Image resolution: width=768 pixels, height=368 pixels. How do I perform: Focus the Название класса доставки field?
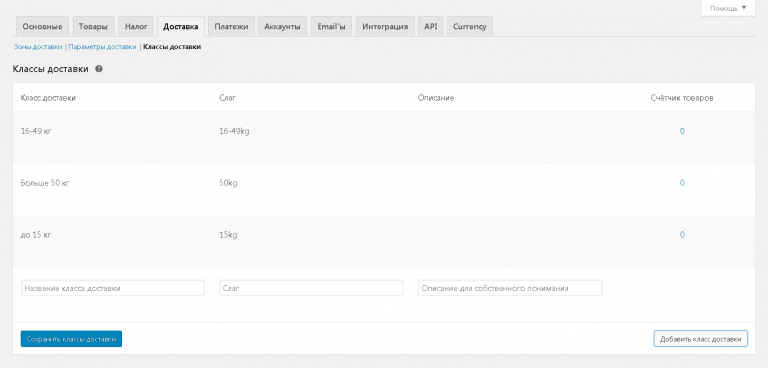click(x=113, y=288)
